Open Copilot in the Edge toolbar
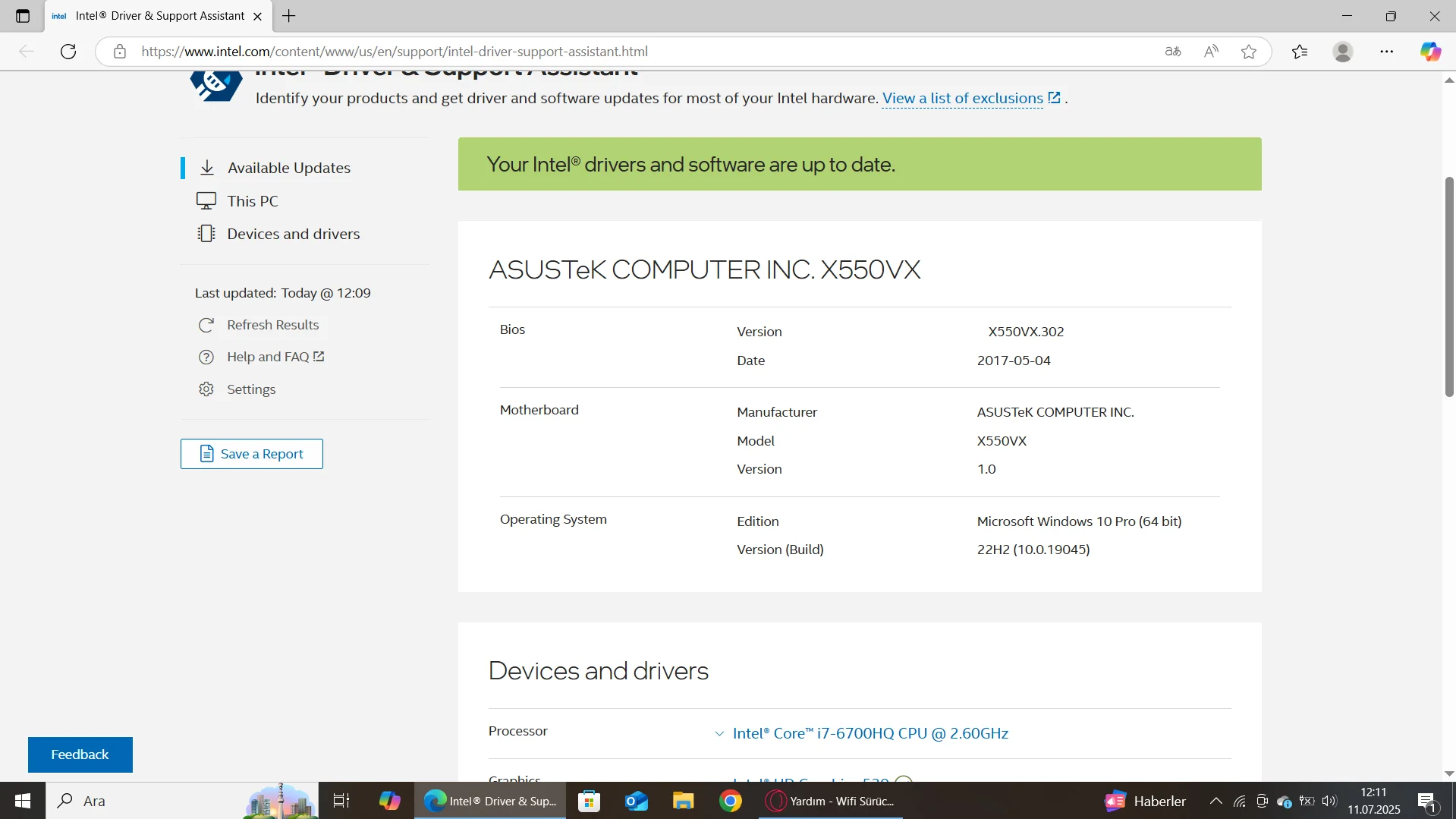Viewport: 1456px width, 819px height. point(1431,52)
